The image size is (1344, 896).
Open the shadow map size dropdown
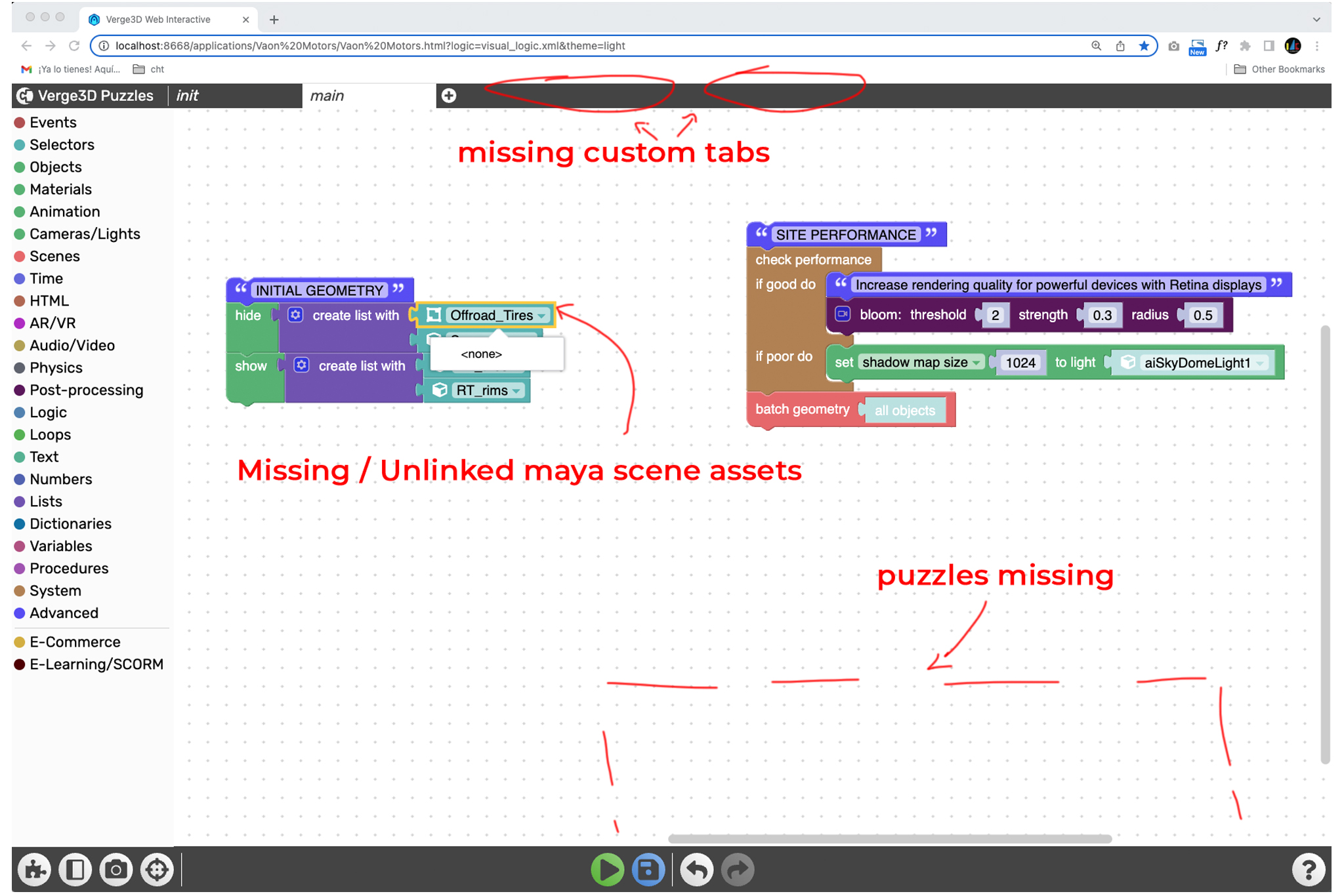[921, 362]
